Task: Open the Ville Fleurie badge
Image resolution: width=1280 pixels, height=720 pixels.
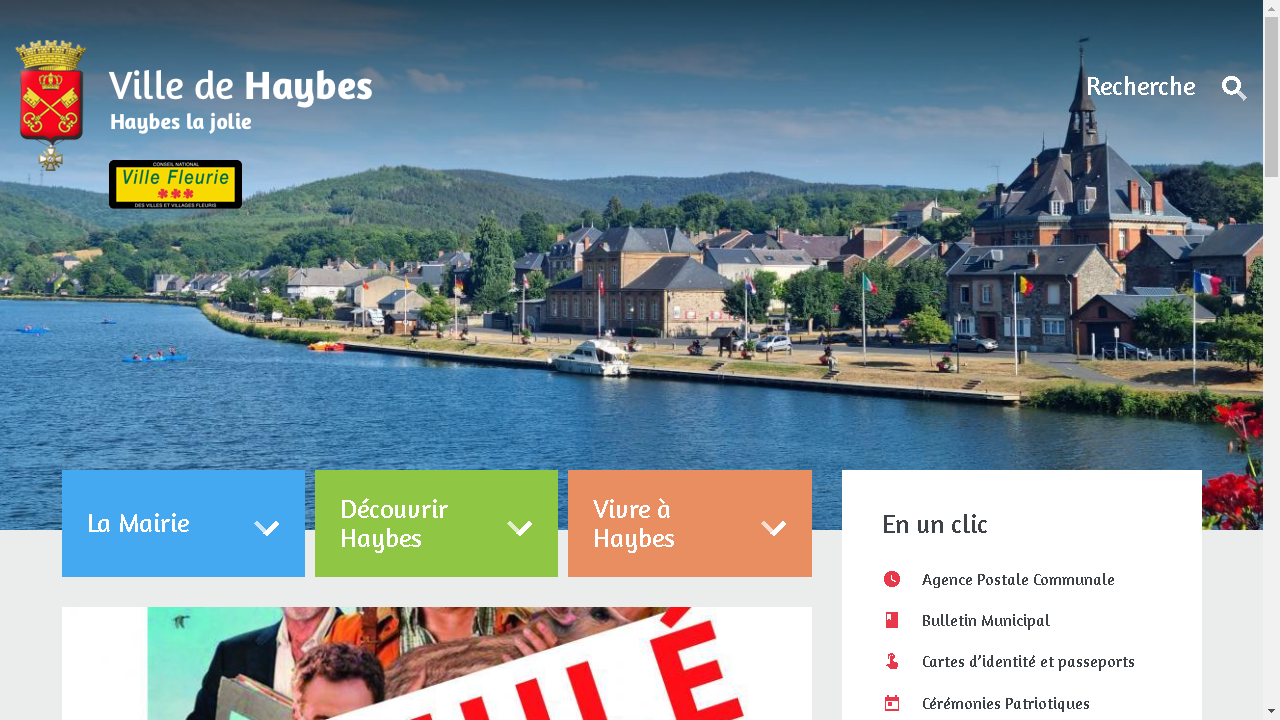Action: [175, 184]
